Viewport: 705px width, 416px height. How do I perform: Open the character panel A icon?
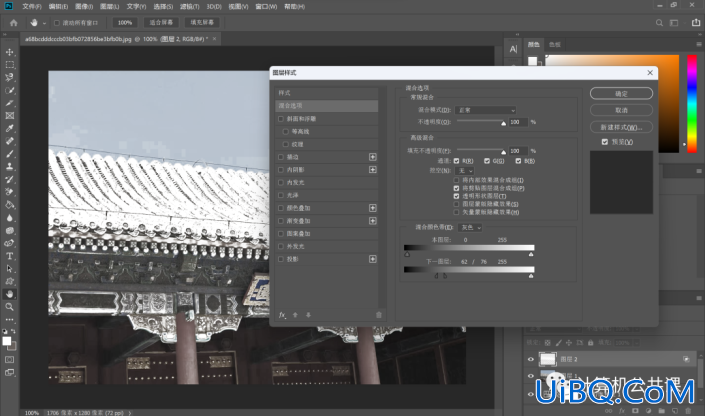[513, 49]
